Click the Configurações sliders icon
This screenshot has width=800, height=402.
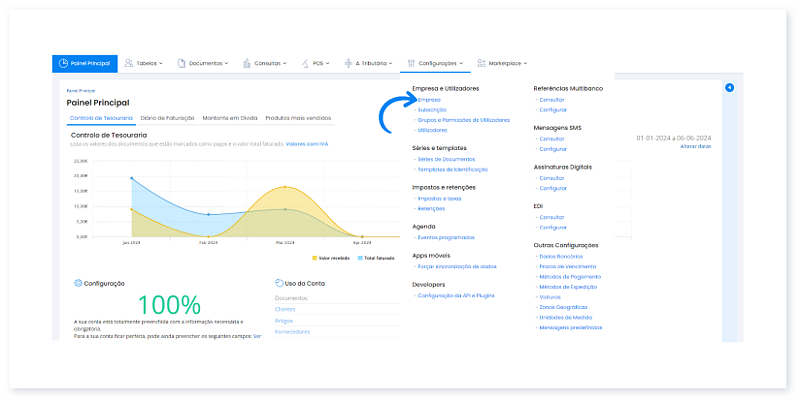(408, 63)
